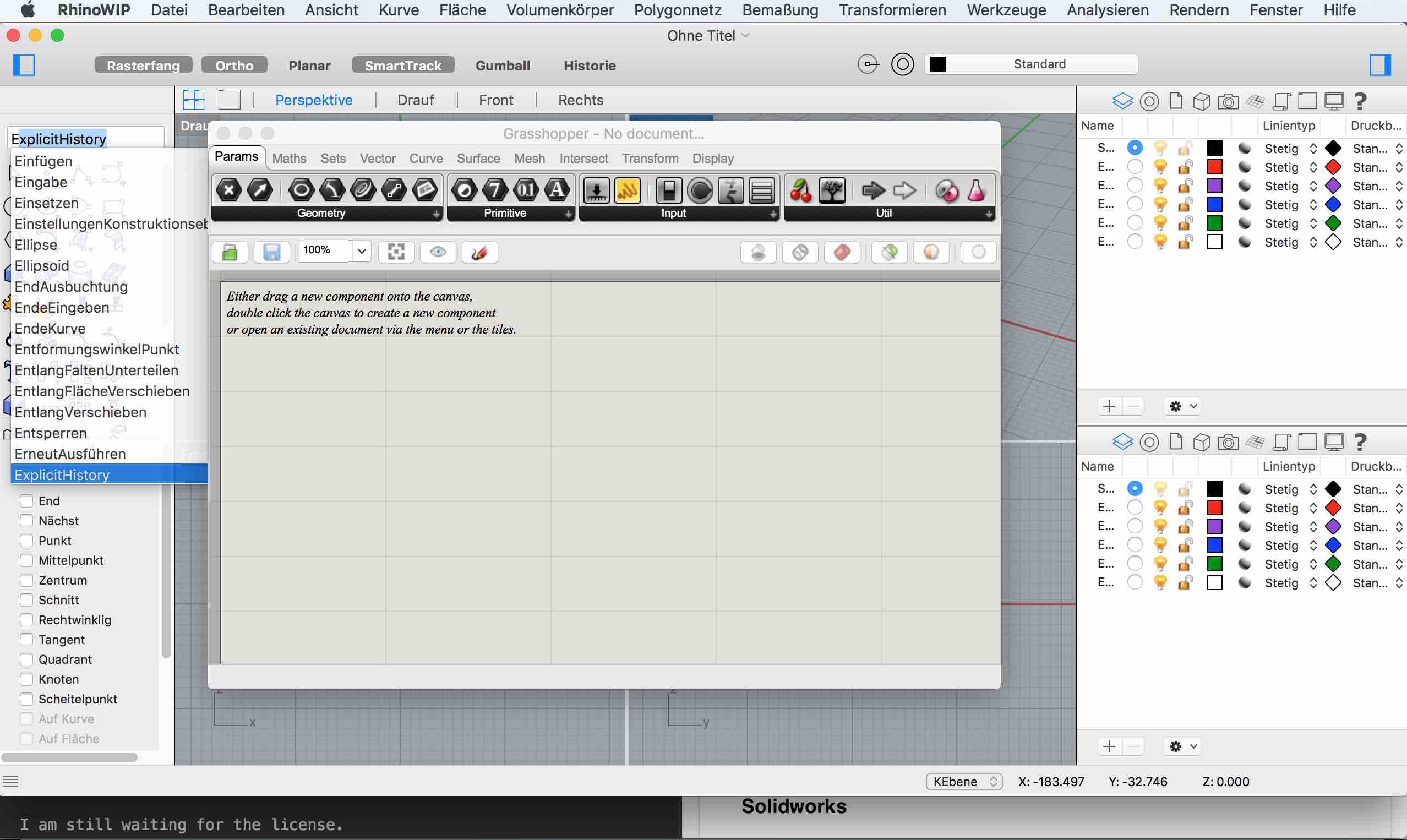This screenshot has width=1407, height=840.
Task: Expand the Geometry group in Grasshopper
Action: pyautogui.click(x=437, y=214)
